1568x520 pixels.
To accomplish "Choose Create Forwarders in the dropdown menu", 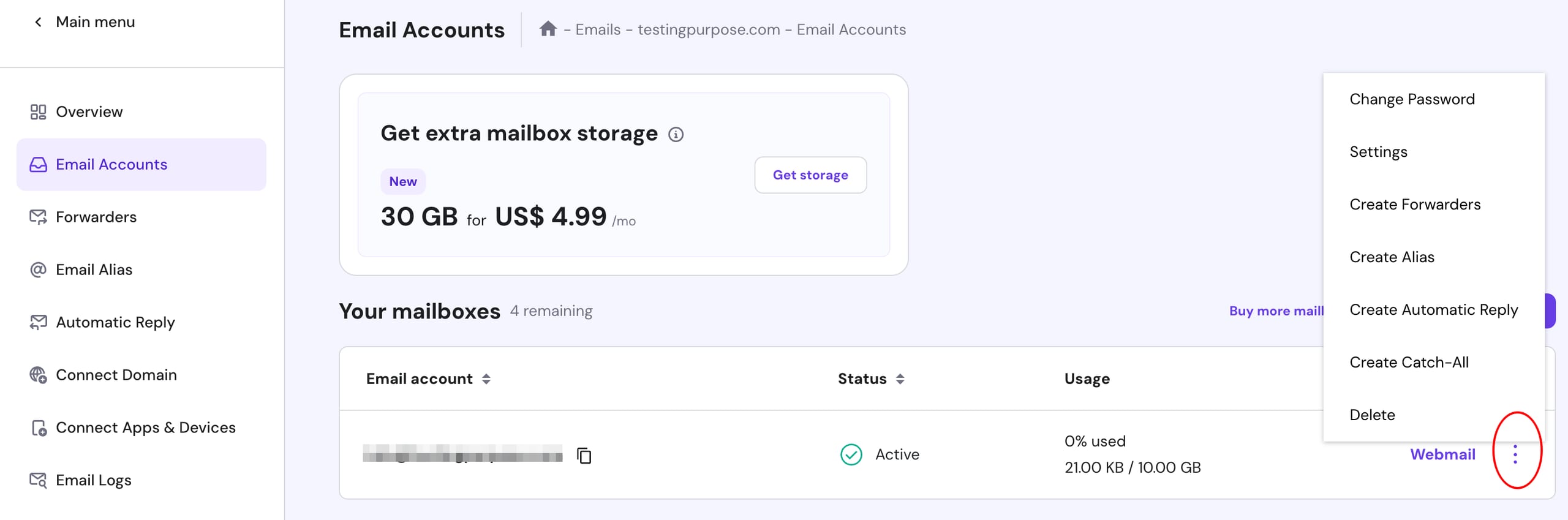I will (1415, 205).
